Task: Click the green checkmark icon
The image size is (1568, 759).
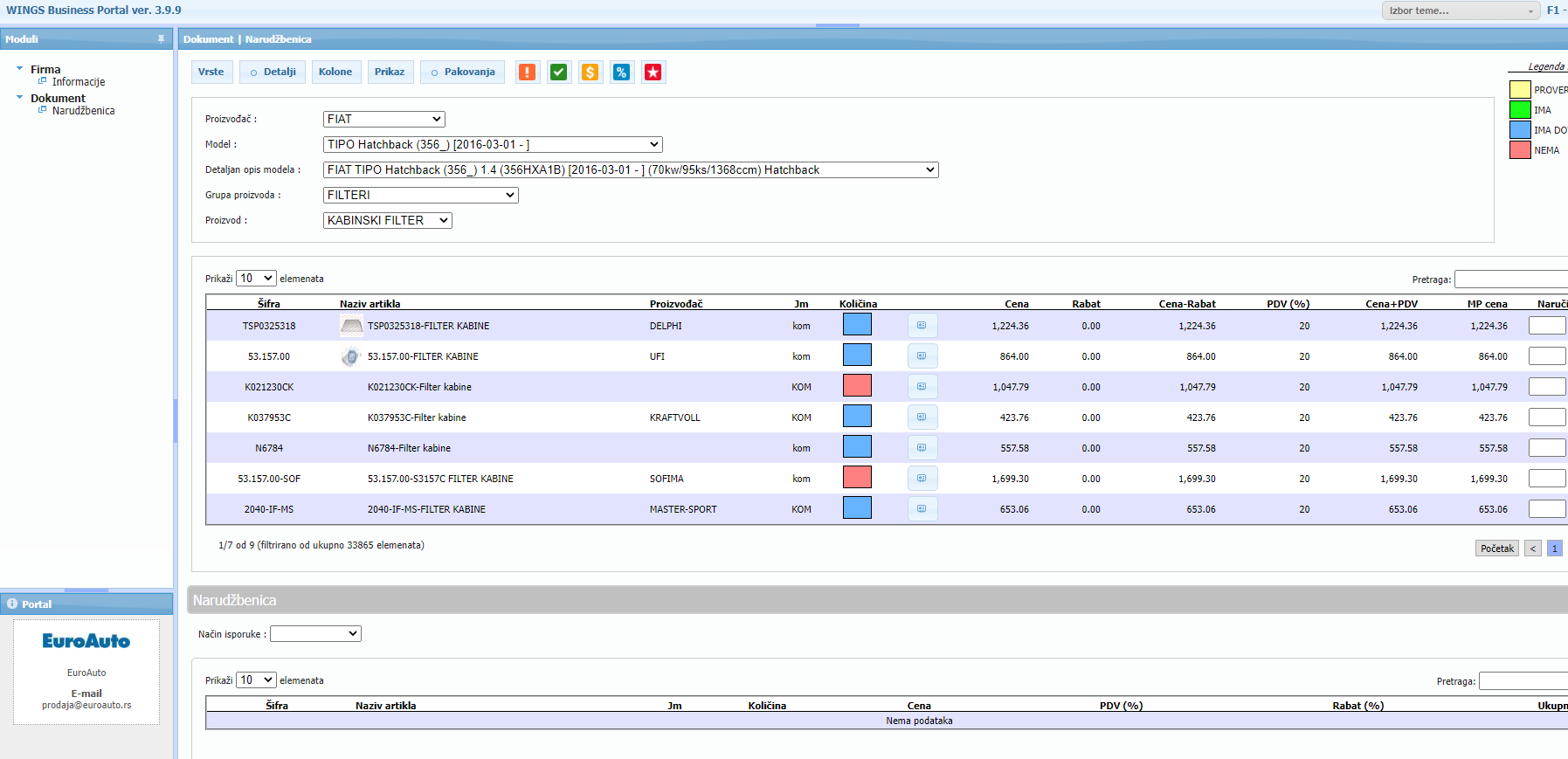Action: 558,72
